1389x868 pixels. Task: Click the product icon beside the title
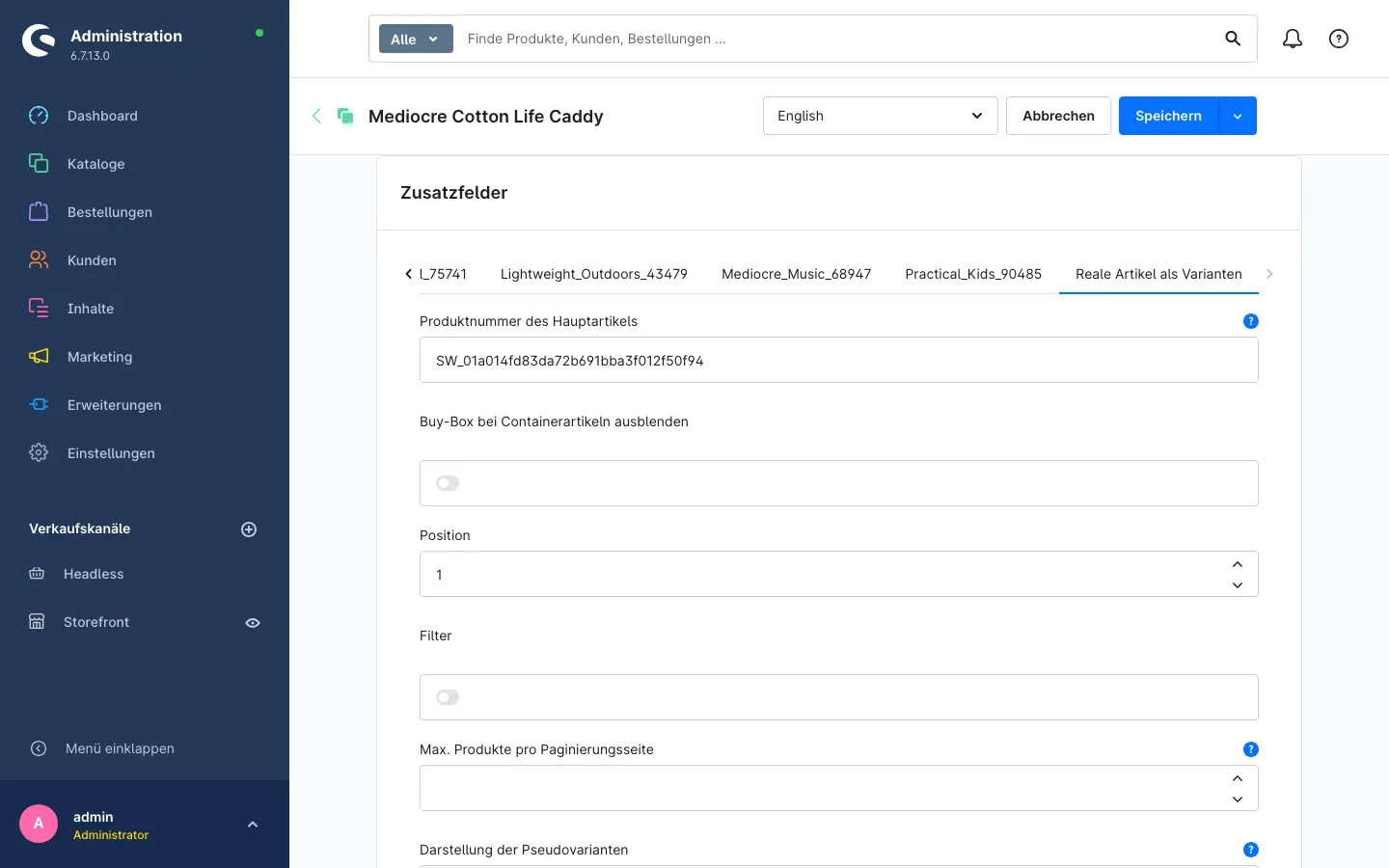pos(345,116)
